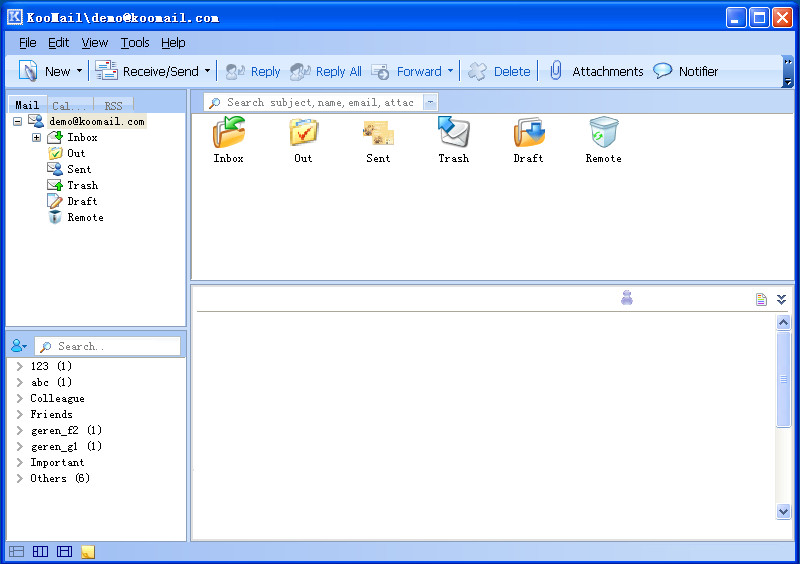Open the Notifier speech bubble button

pos(685,71)
